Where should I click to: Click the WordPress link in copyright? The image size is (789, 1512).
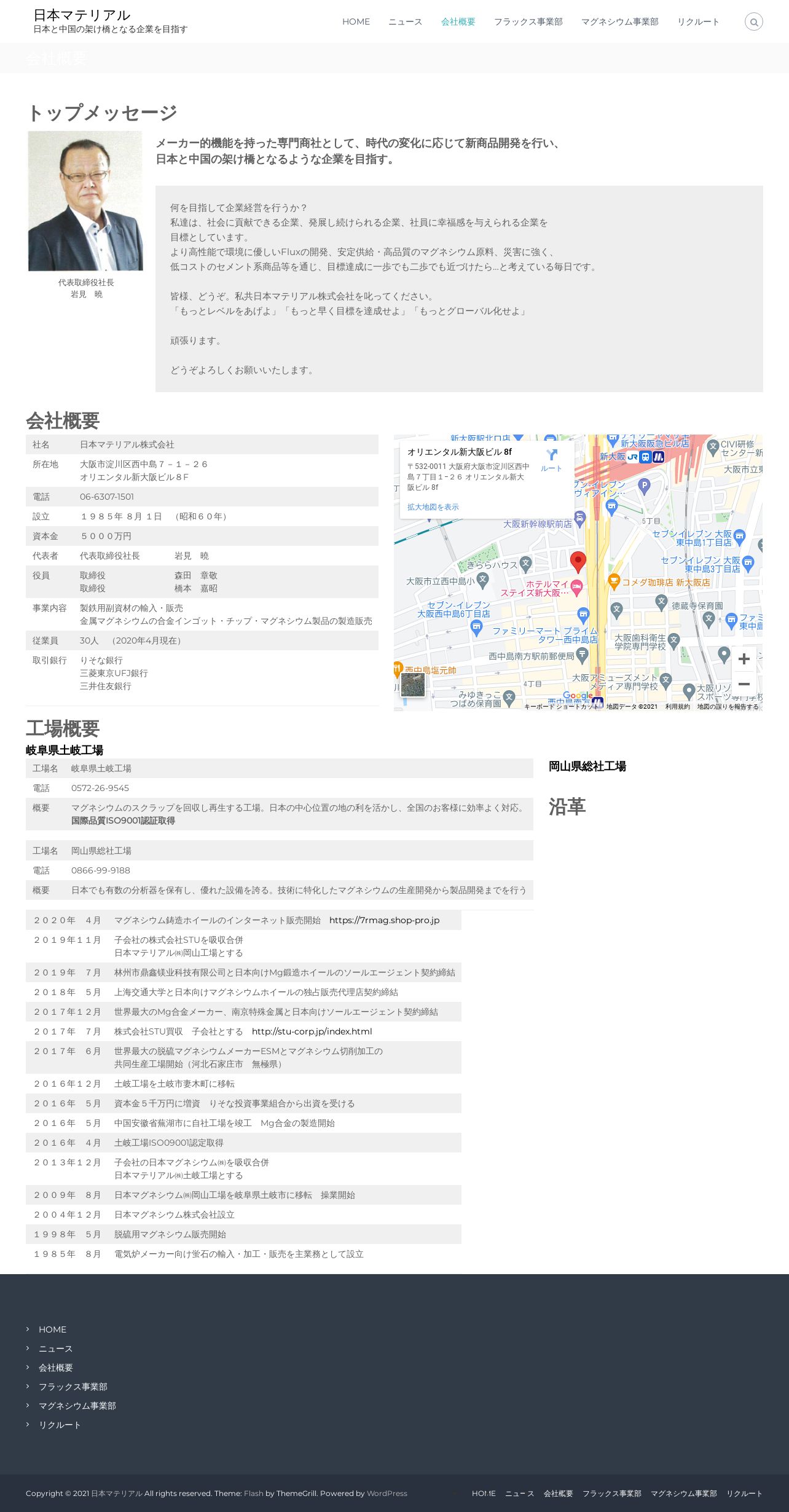pos(387,1494)
